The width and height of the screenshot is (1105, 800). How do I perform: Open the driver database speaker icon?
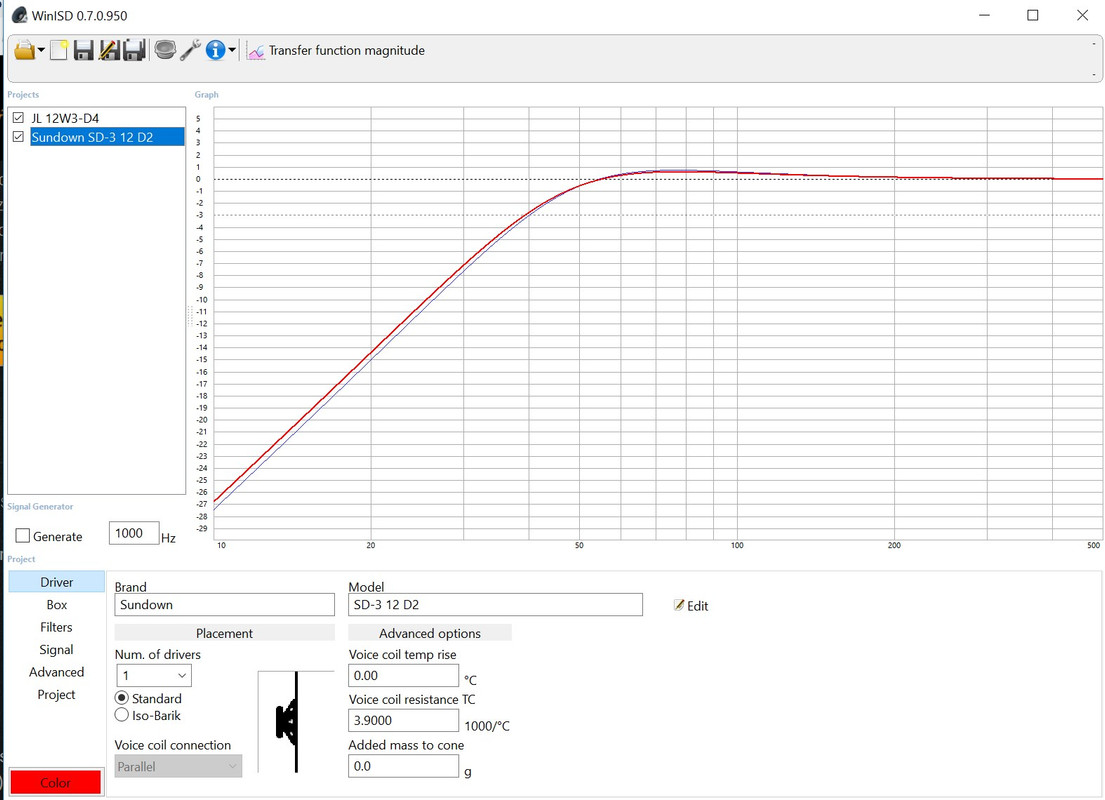[x=165, y=50]
